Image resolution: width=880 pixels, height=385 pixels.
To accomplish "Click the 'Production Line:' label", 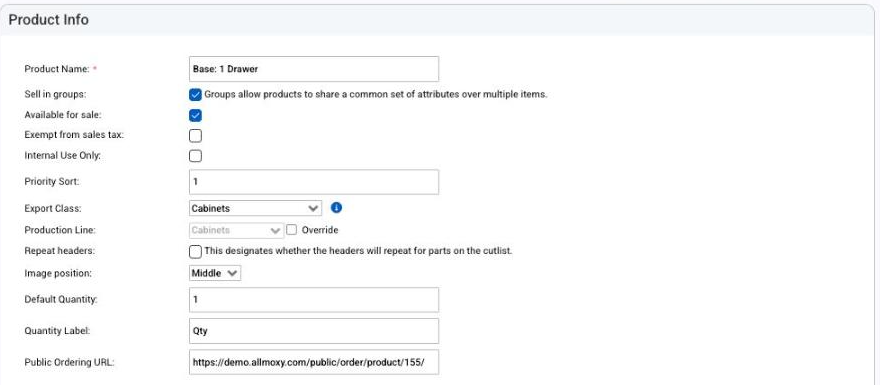I will pyautogui.click(x=59, y=230).
